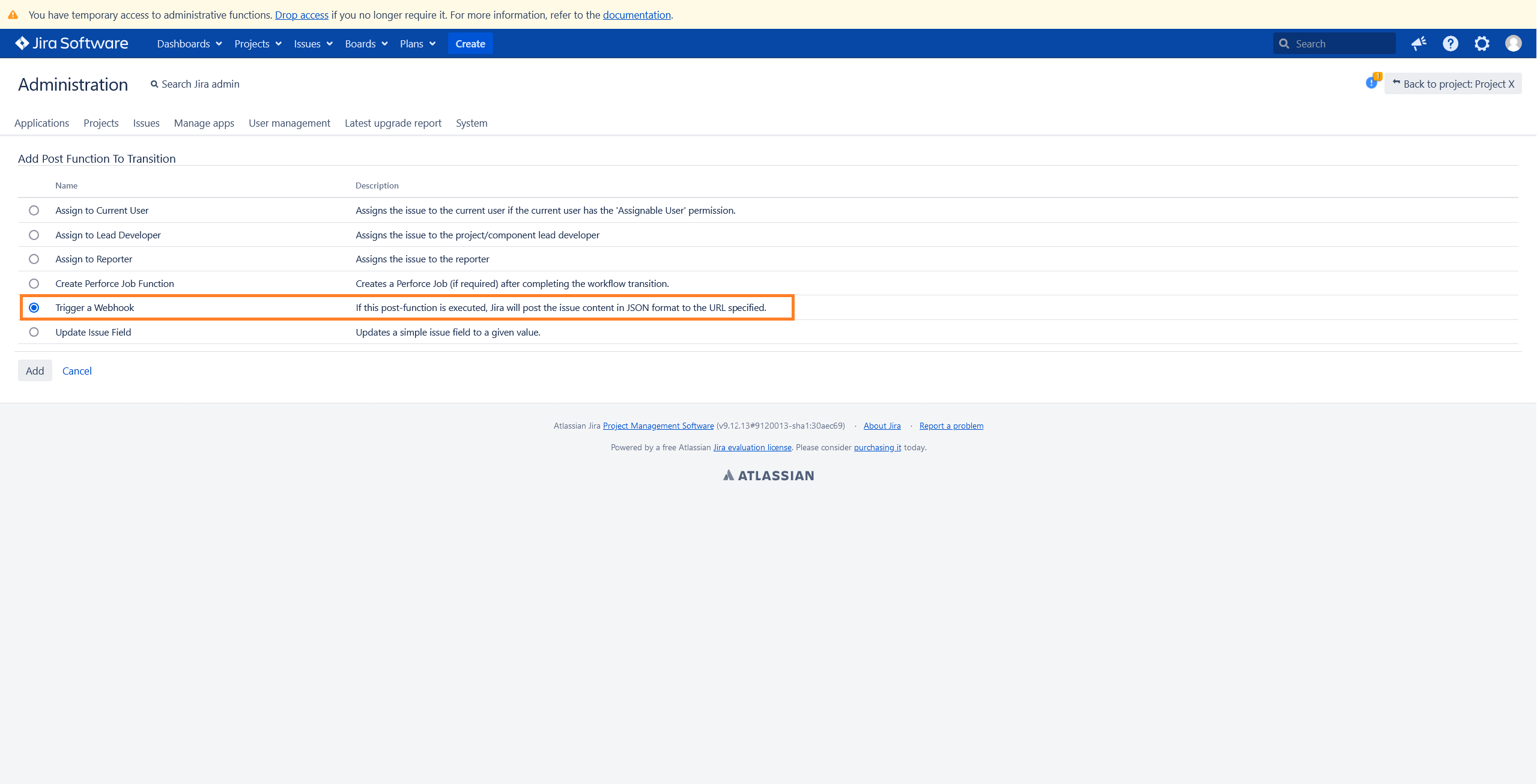1537x784 pixels.
Task: Open the Project Management Software link
Action: [x=658, y=426]
